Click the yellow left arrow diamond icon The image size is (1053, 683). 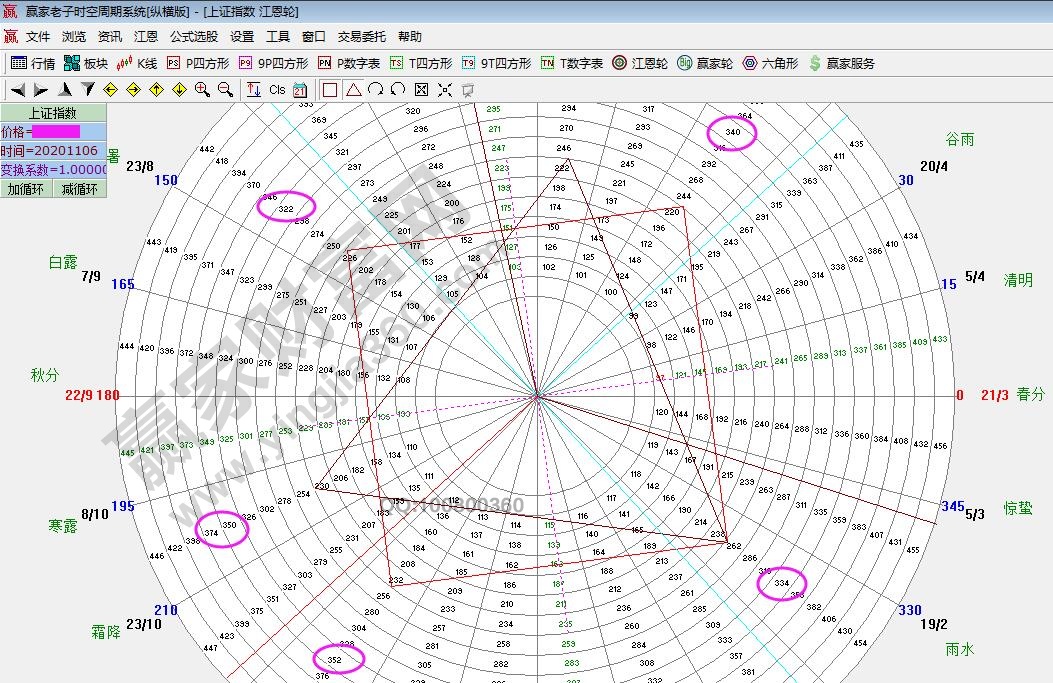tap(110, 90)
